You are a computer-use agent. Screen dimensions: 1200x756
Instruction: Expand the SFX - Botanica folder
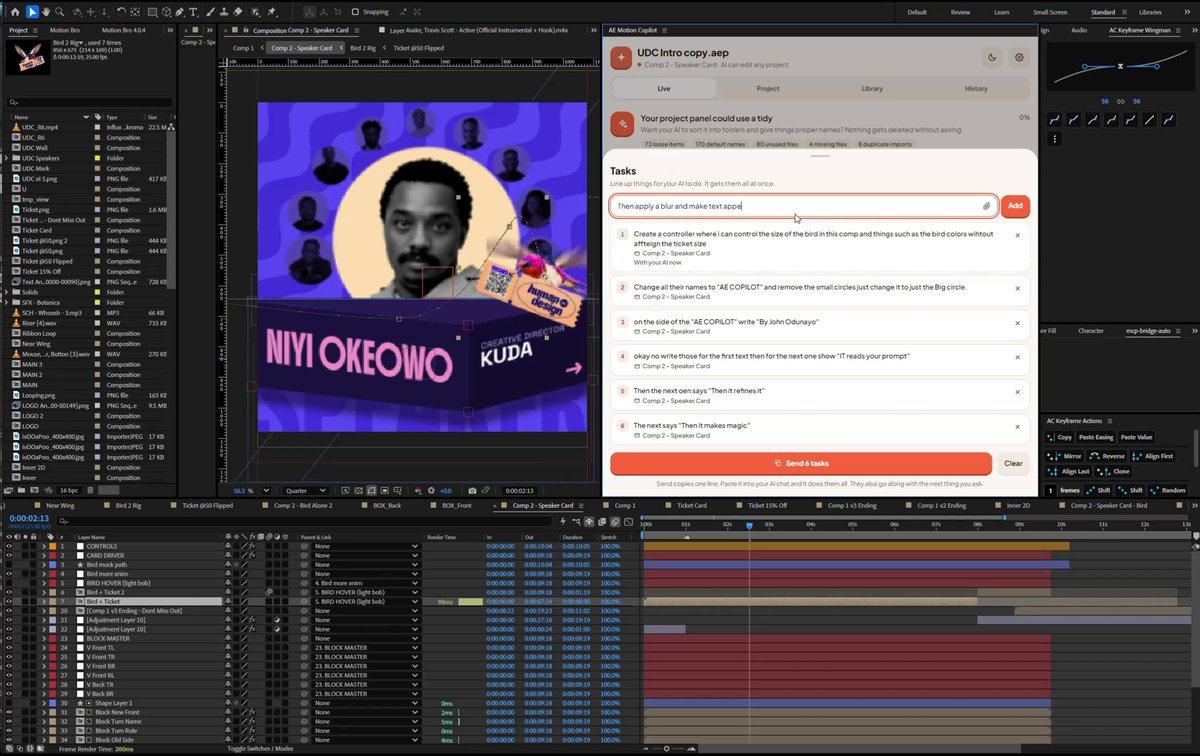tap(7, 302)
